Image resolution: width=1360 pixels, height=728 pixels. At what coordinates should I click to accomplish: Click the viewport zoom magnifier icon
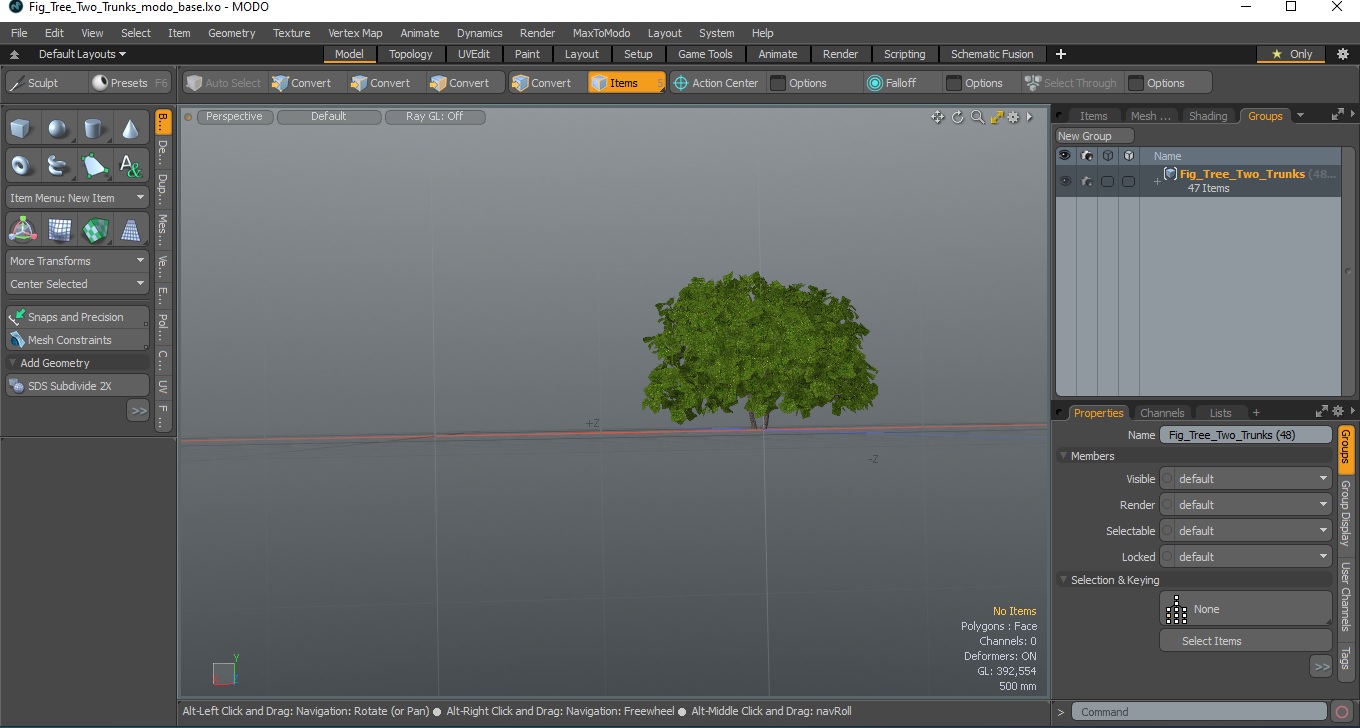[x=977, y=117]
